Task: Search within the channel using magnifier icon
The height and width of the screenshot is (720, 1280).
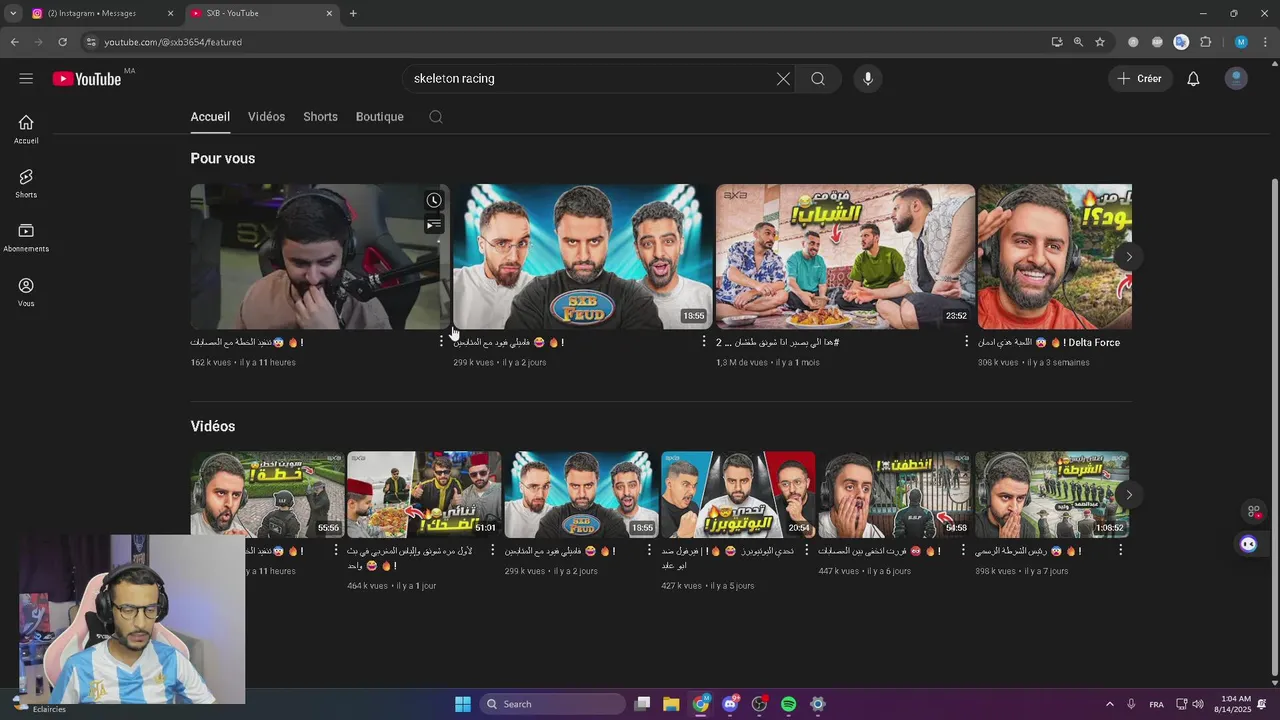Action: click(x=436, y=117)
